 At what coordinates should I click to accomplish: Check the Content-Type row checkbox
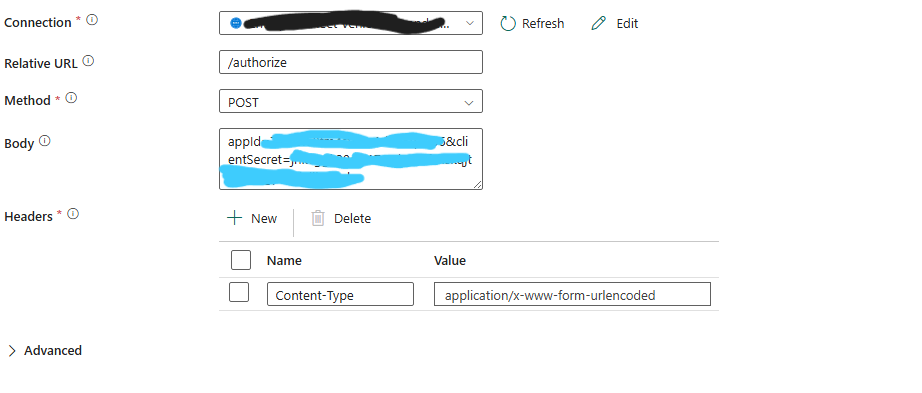pos(239,292)
